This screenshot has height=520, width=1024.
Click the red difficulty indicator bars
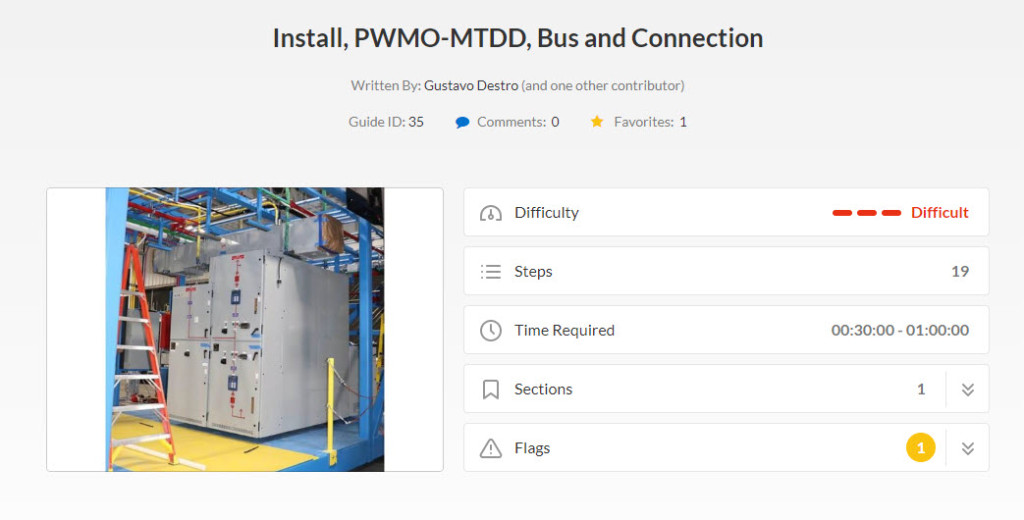click(867, 213)
